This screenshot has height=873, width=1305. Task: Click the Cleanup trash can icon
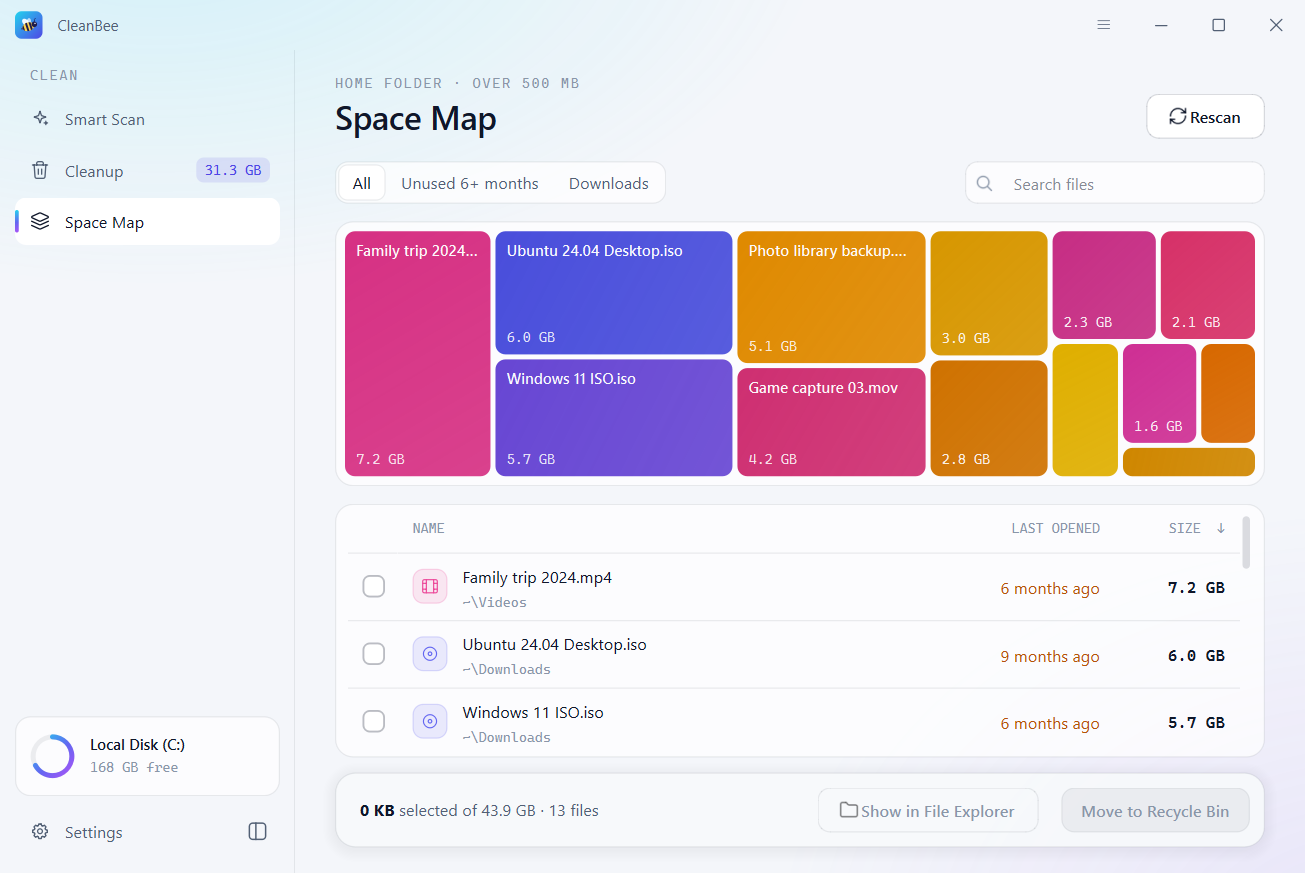[40, 171]
